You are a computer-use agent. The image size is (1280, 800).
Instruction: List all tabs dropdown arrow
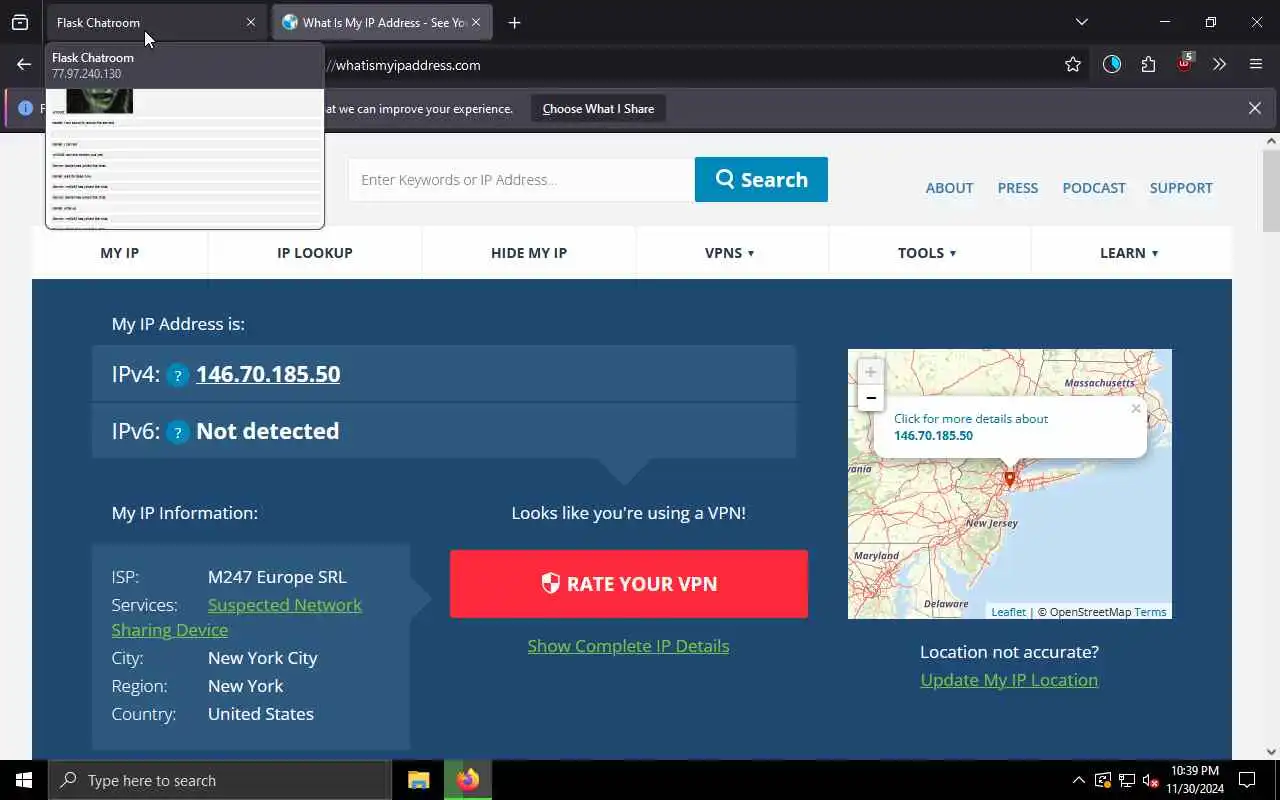[1081, 22]
